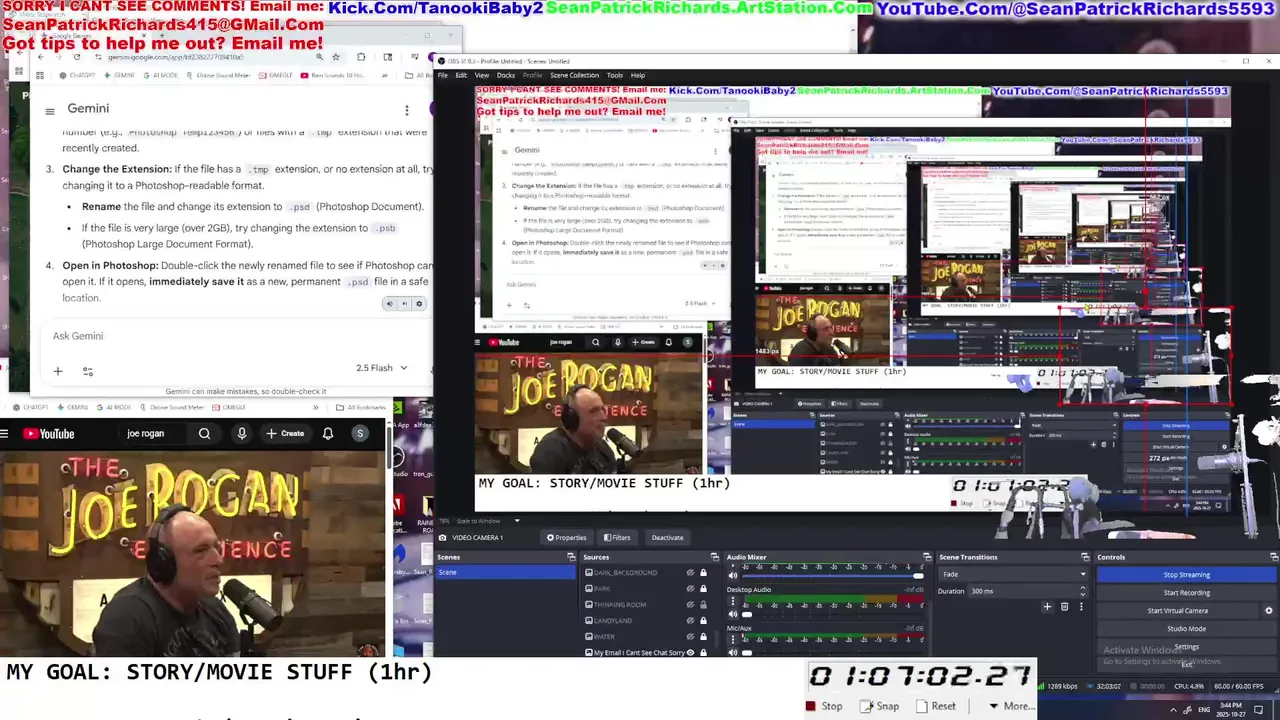Open OBS Settings from Controls panel

click(1186, 647)
